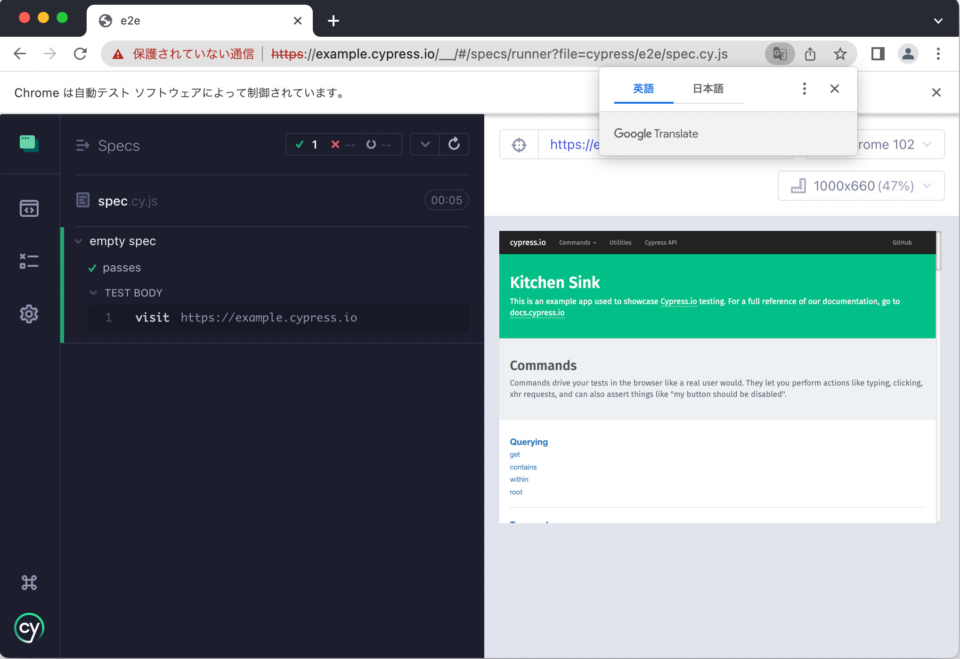Click the visit command in TEST BODY
960x659 pixels.
[152, 317]
